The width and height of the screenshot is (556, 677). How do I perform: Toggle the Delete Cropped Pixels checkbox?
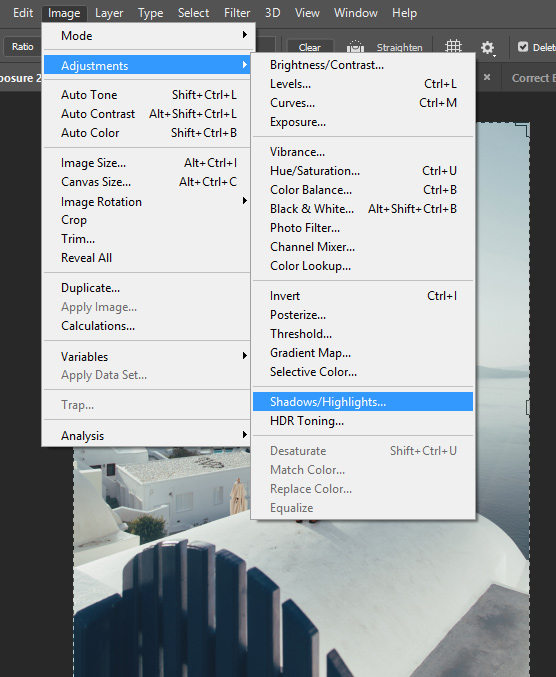523,47
